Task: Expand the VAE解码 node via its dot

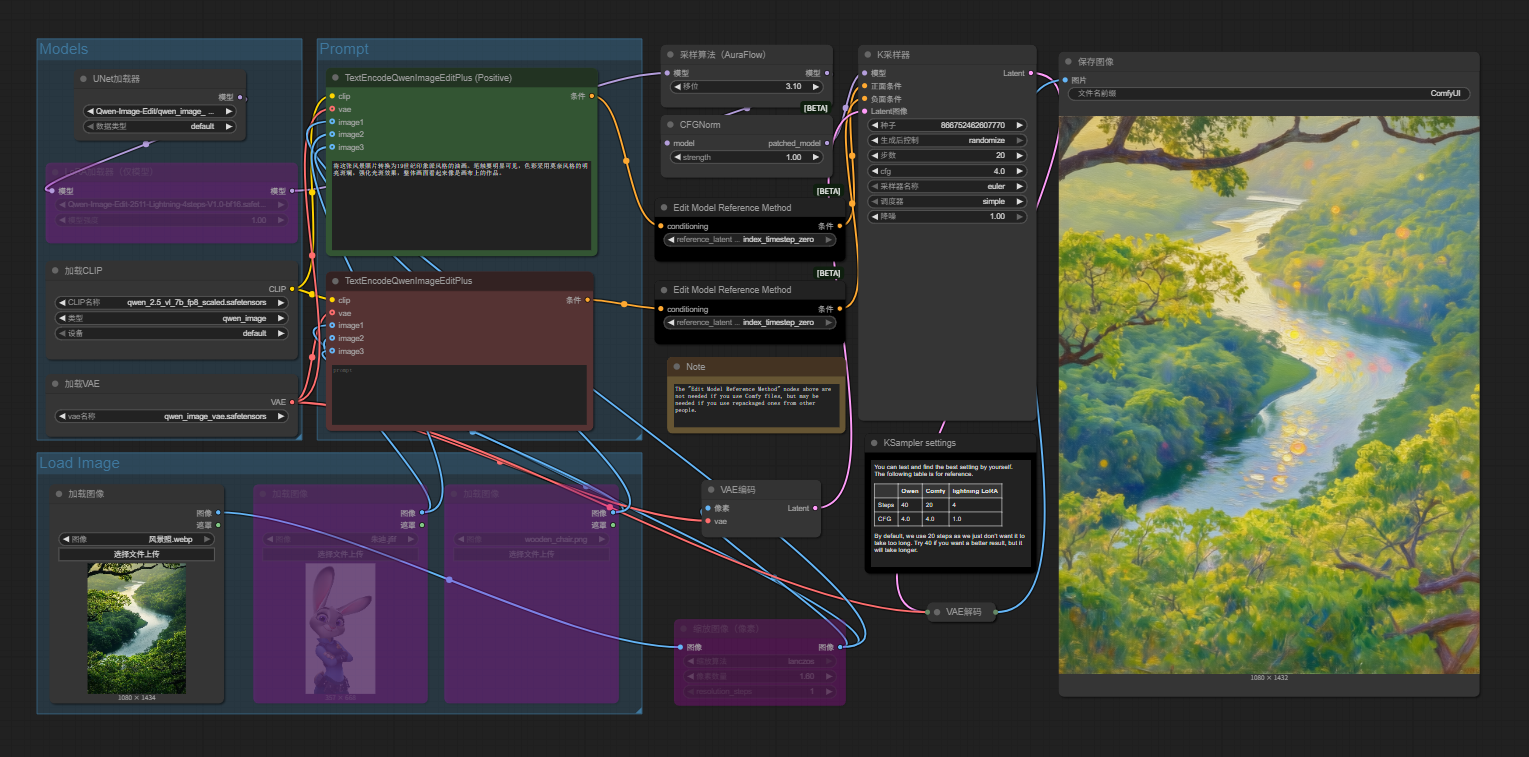Action: [x=937, y=612]
